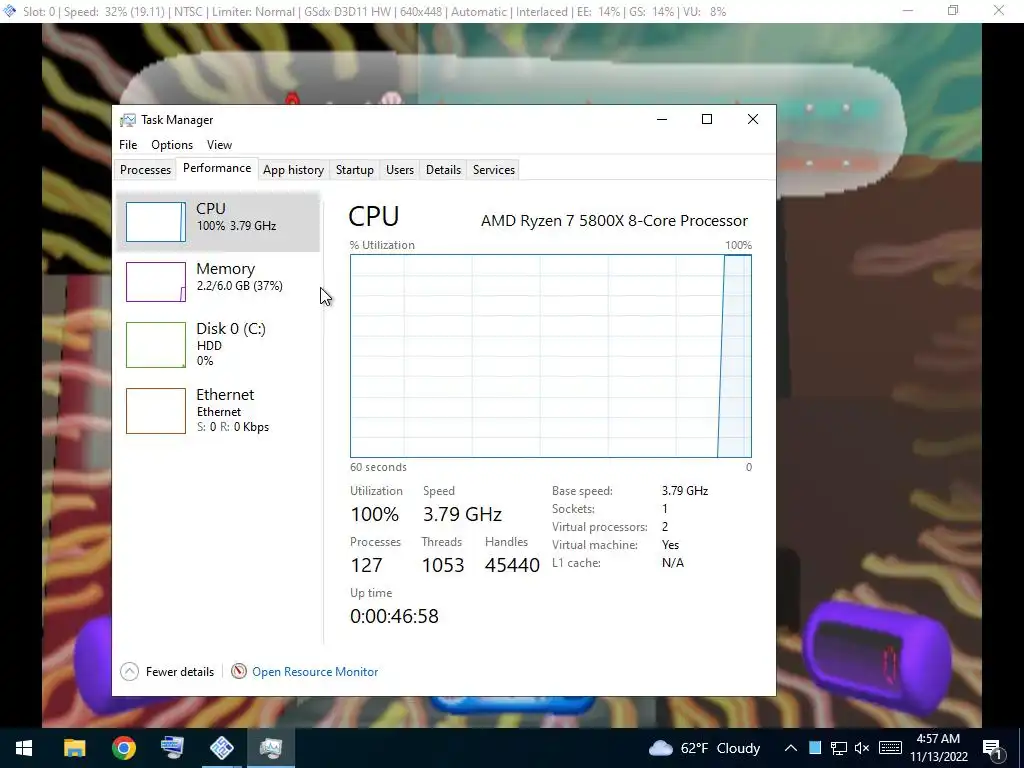
Task: Switch to the App history tab
Action: (293, 170)
